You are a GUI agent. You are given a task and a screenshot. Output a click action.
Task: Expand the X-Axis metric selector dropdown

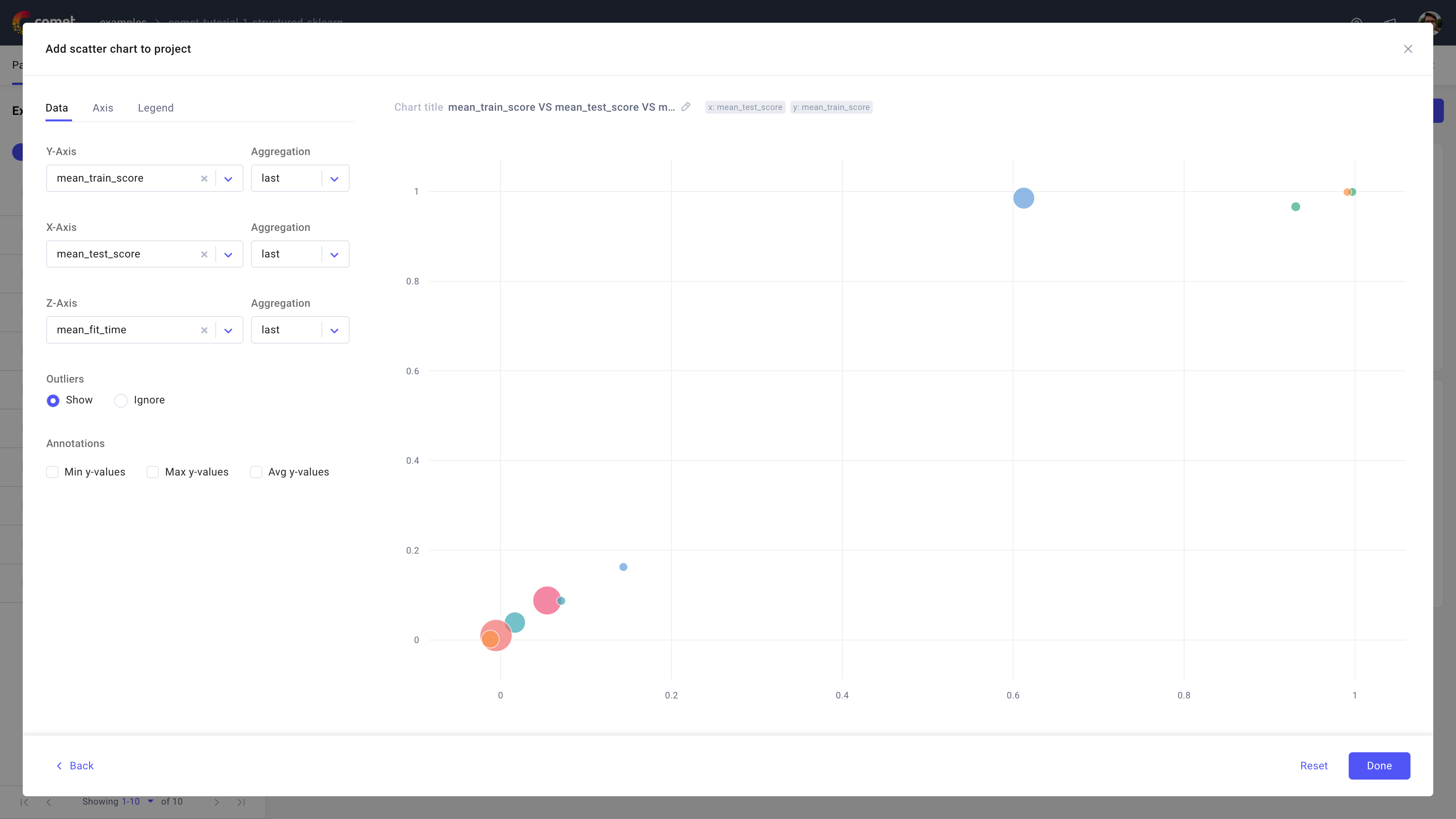tap(228, 254)
